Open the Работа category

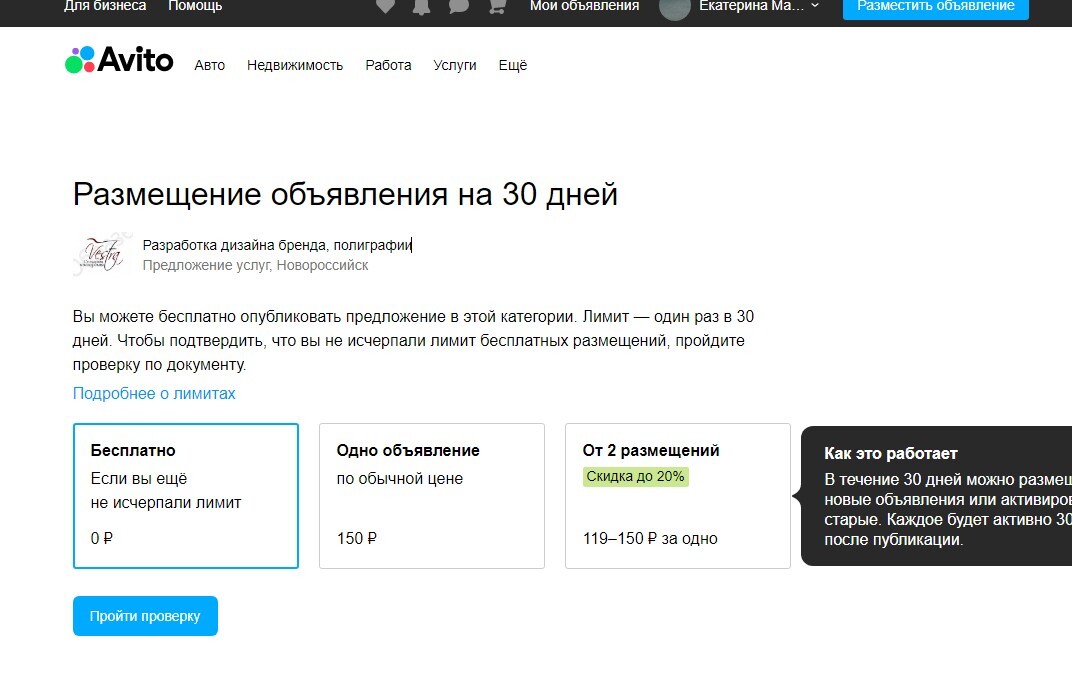coord(388,65)
